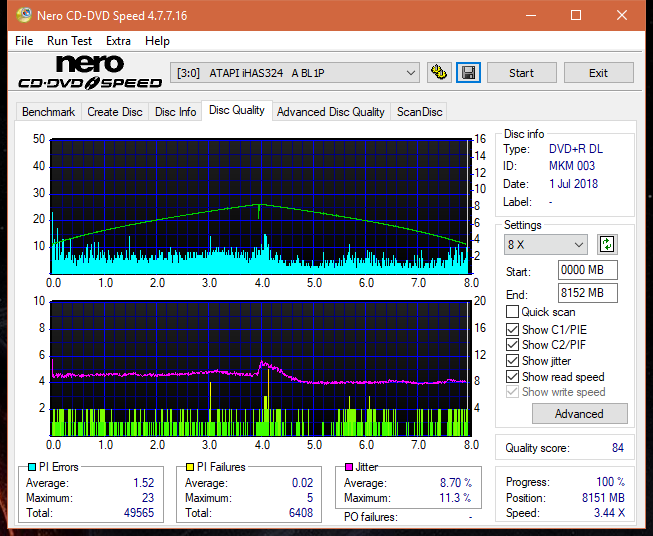Uncheck Show jitter option
Screen dimensions: 653x536
[513, 361]
